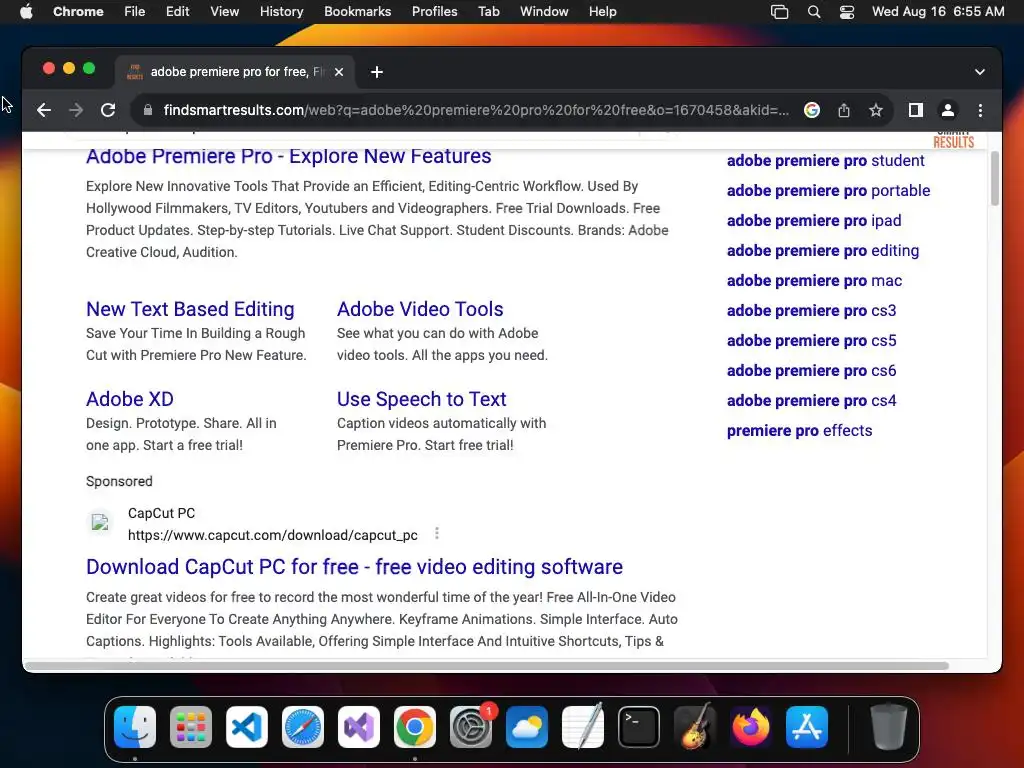This screenshot has width=1024, height=768.
Task: Click the share icon in the address bar
Action: point(844,110)
